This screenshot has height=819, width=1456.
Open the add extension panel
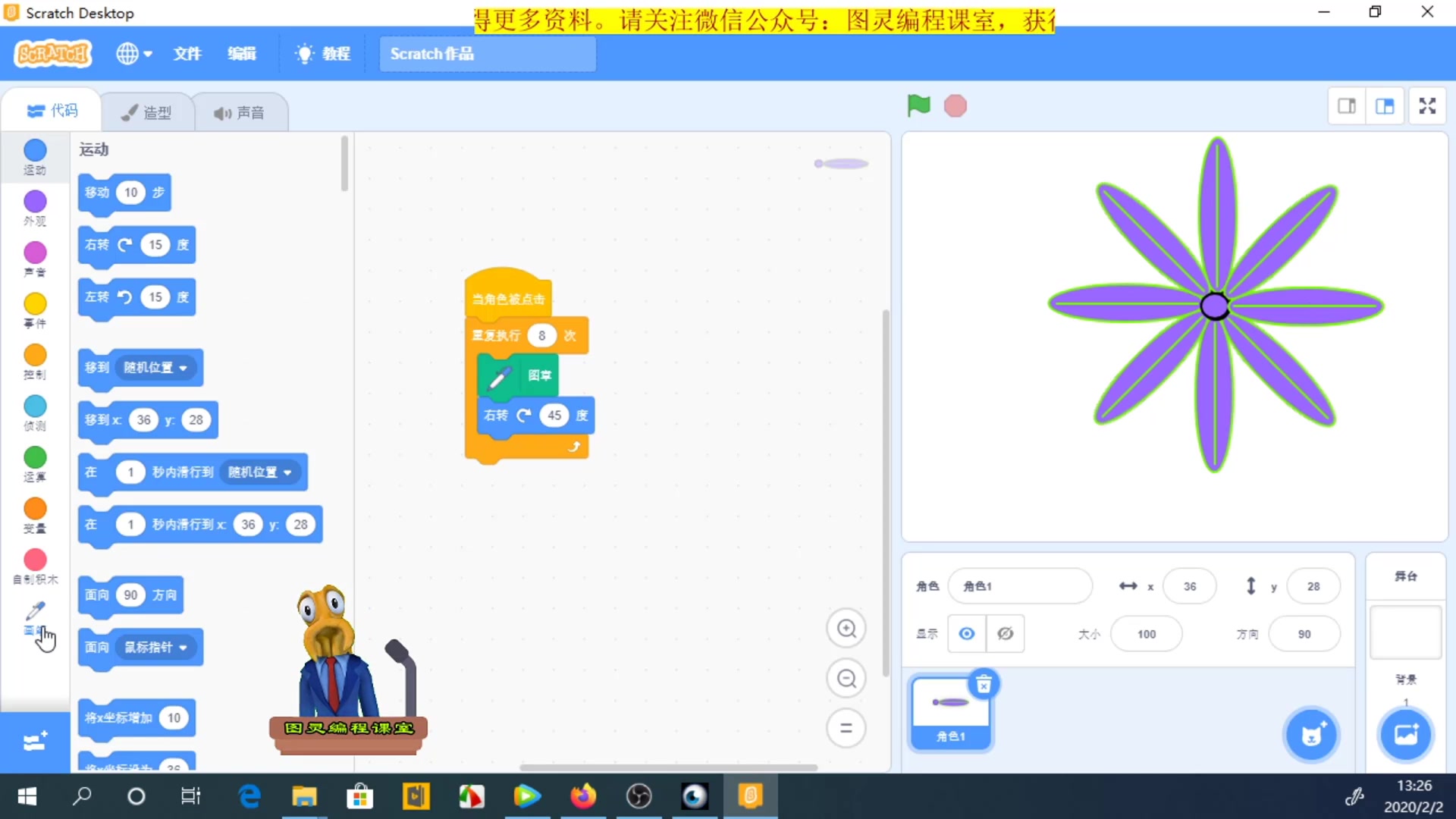[x=34, y=742]
